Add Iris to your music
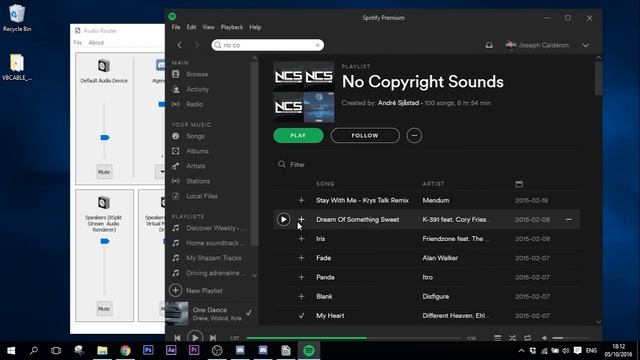 coord(301,239)
